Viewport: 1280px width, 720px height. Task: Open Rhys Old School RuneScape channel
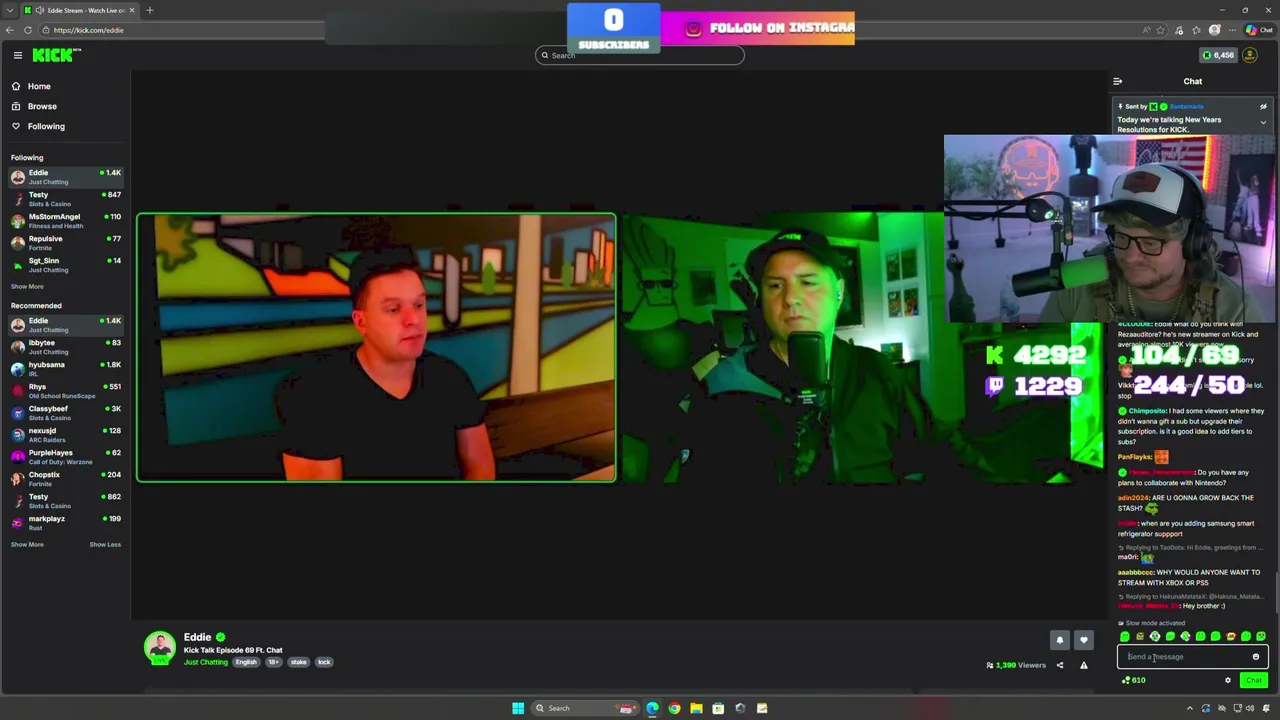coord(65,391)
